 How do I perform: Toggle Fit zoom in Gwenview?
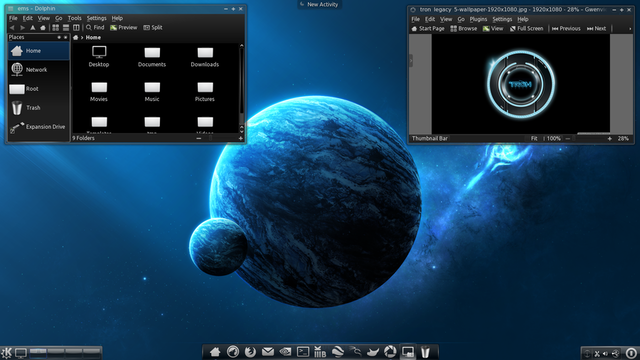pyautogui.click(x=534, y=138)
